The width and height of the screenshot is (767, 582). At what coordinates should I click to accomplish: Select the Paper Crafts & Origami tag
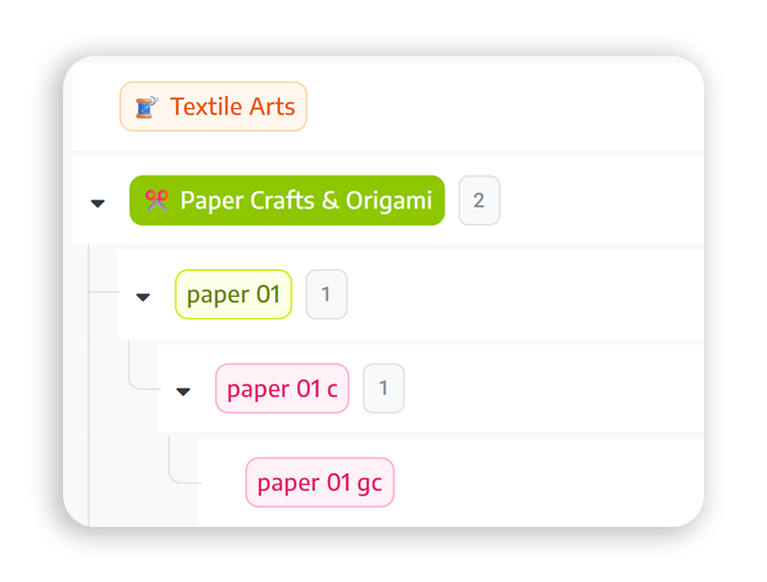coord(305,201)
